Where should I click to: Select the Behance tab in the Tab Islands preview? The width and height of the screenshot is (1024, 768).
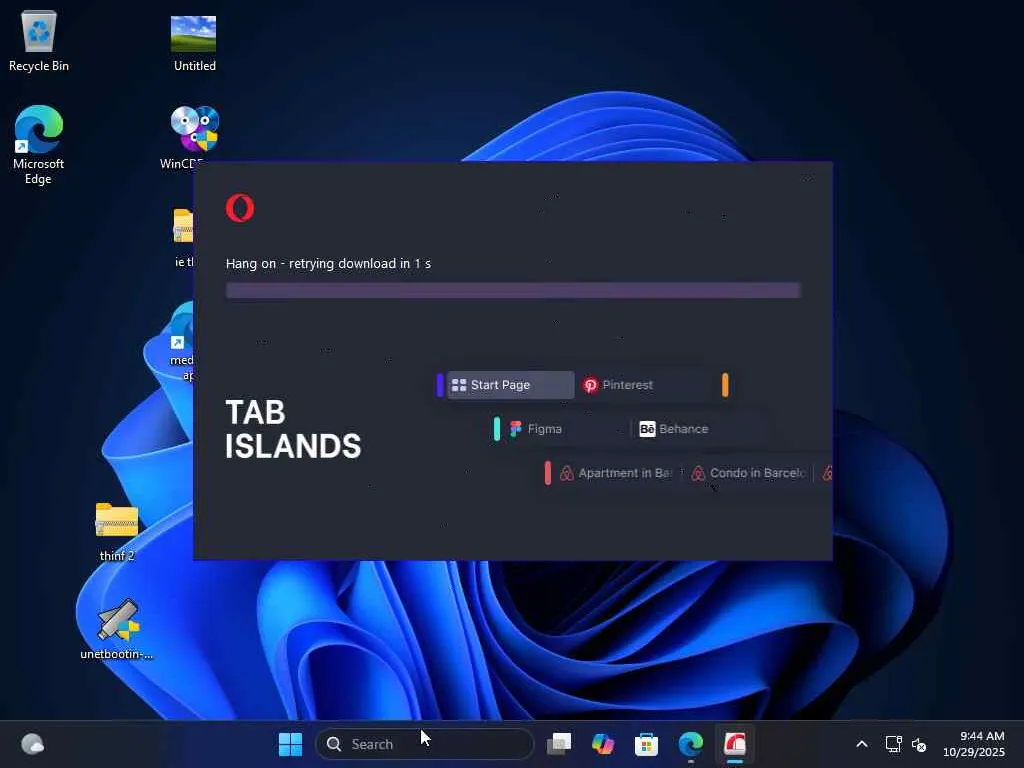[x=673, y=429]
